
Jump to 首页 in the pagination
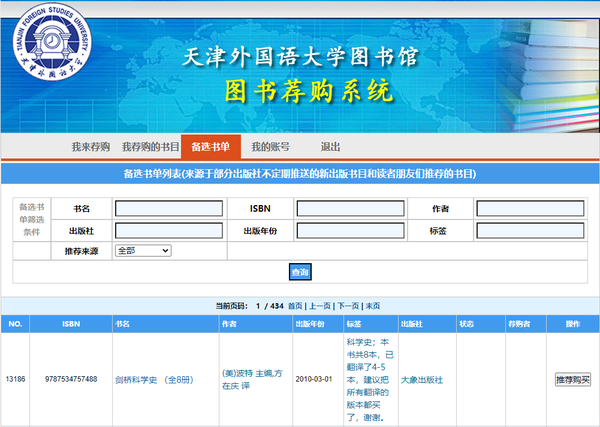pyautogui.click(x=295, y=306)
